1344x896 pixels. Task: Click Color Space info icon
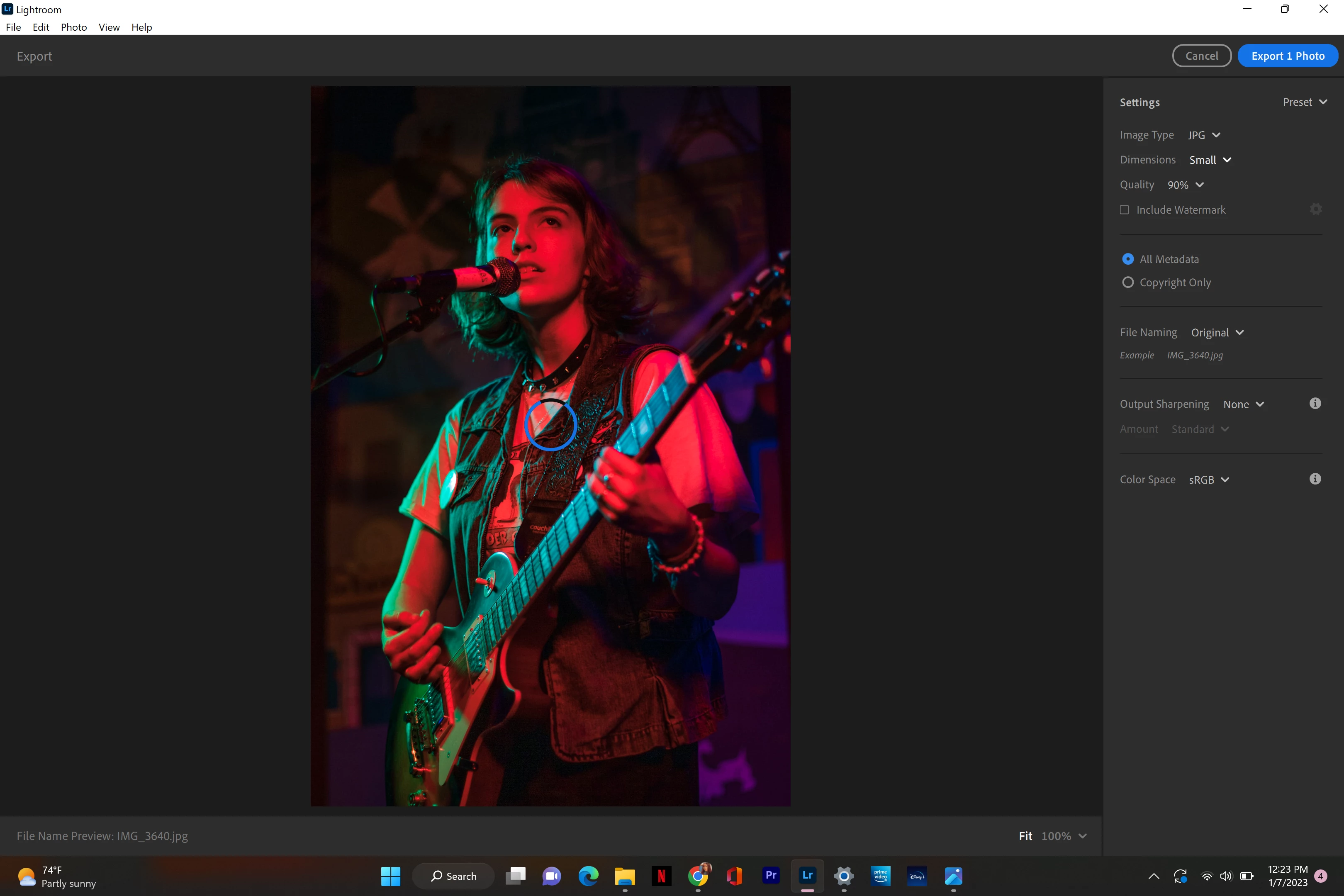[x=1315, y=479]
